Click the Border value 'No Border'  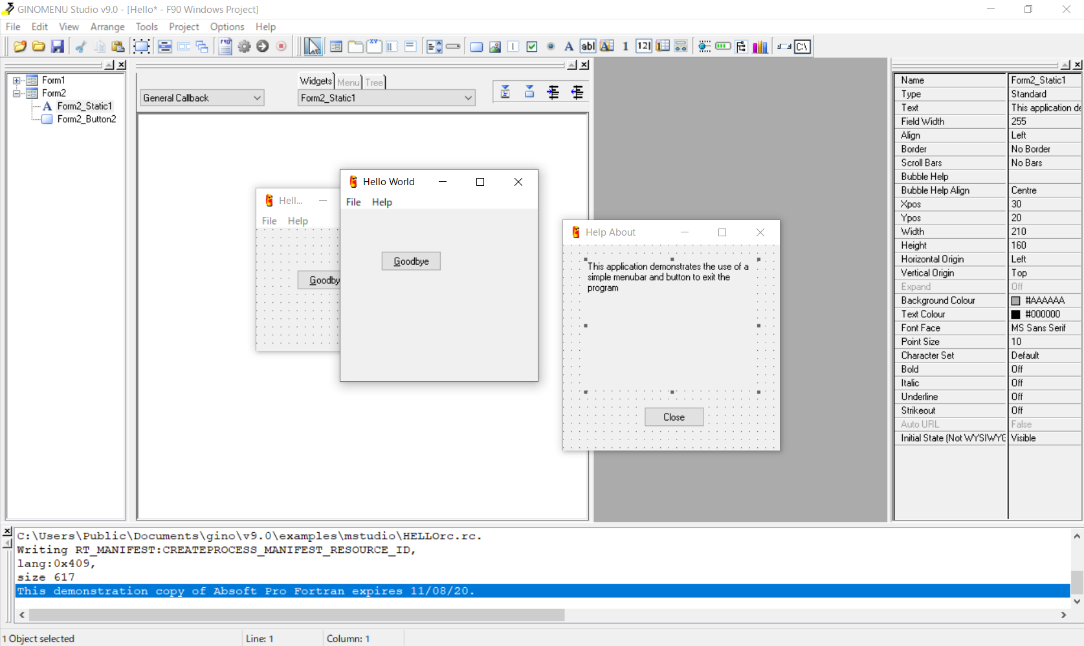click(1045, 149)
